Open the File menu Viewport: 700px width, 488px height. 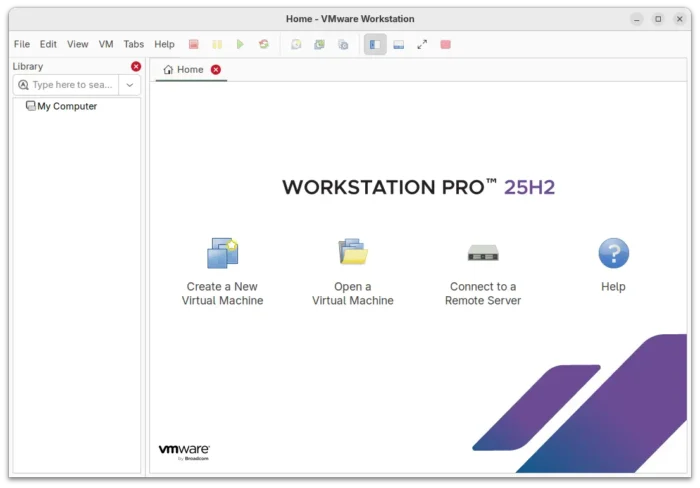pyautogui.click(x=22, y=44)
